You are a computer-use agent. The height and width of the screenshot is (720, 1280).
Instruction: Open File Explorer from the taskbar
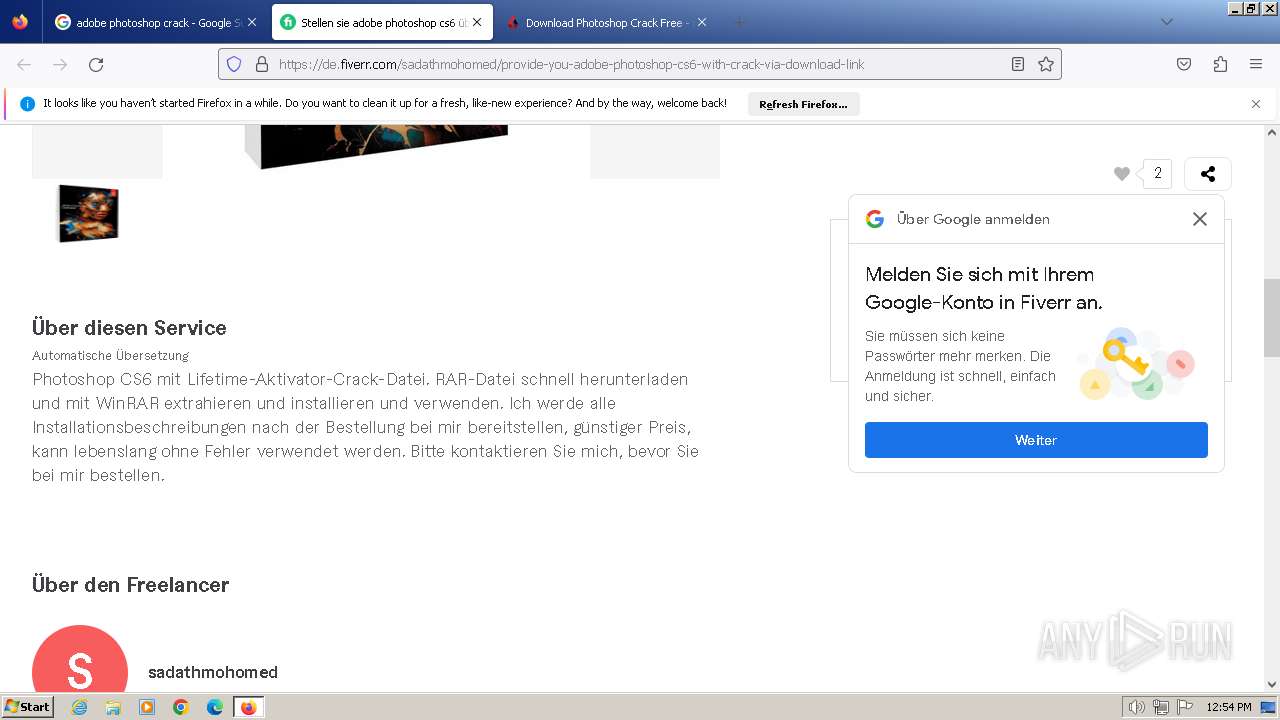tap(113, 707)
